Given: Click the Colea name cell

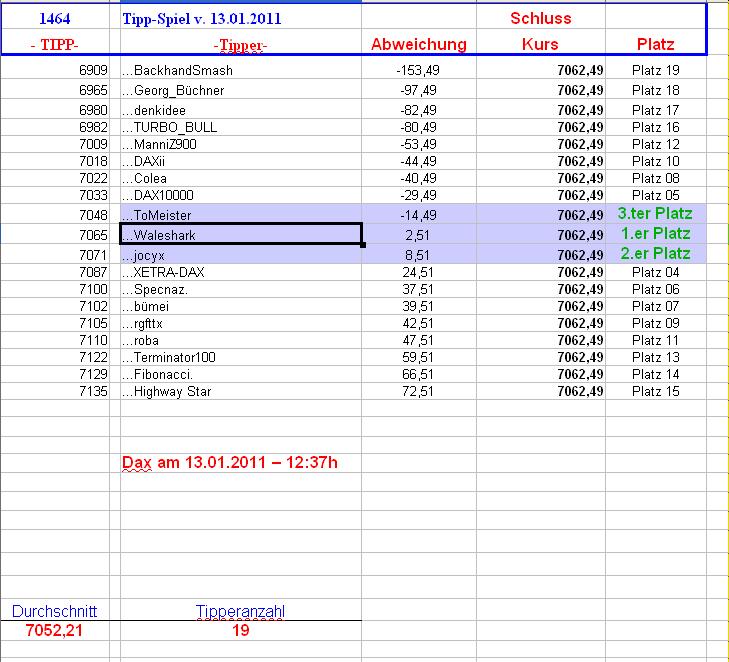Looking at the screenshot, I should (x=241, y=178).
